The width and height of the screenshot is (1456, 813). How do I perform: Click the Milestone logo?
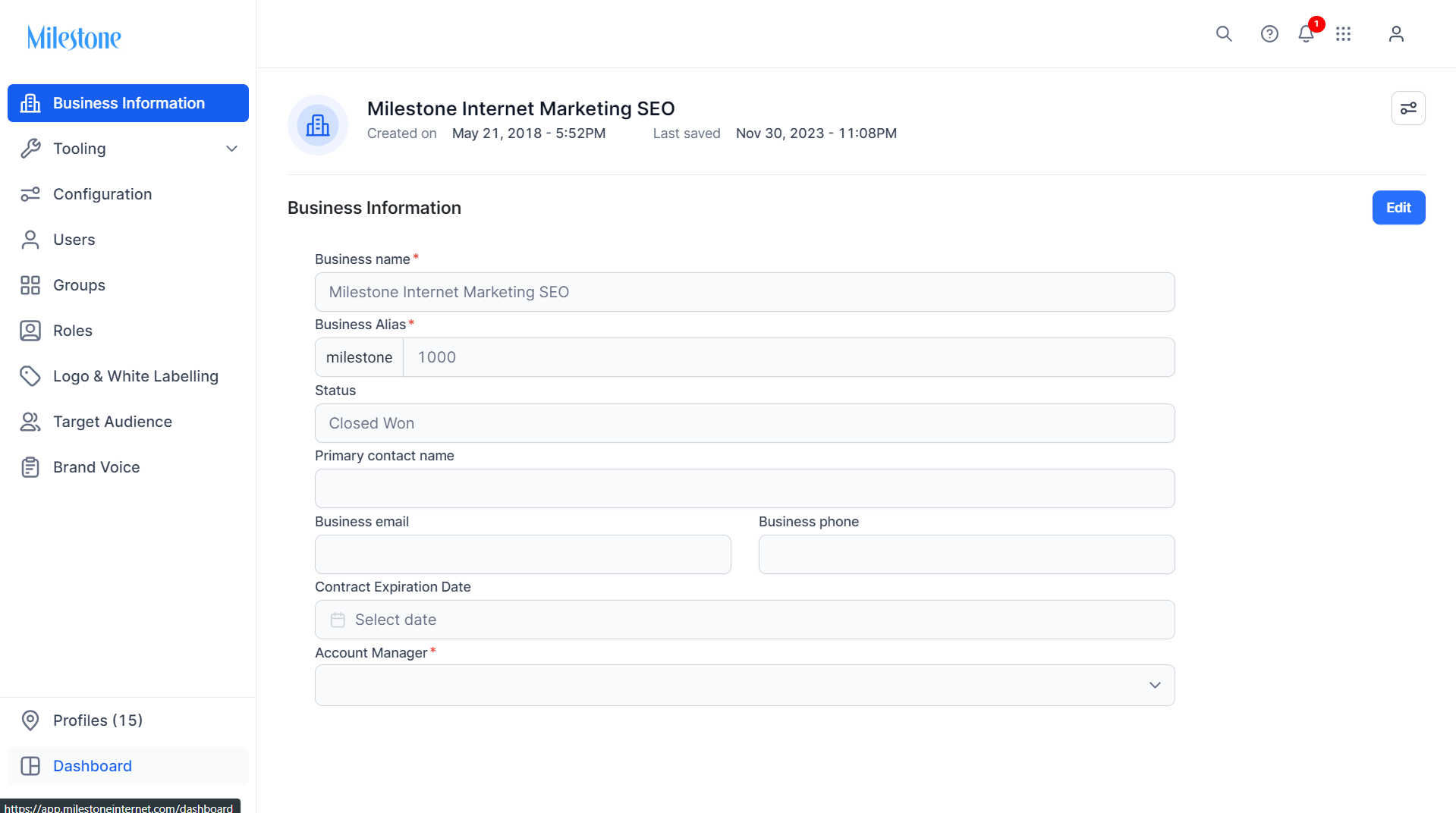[x=74, y=37]
